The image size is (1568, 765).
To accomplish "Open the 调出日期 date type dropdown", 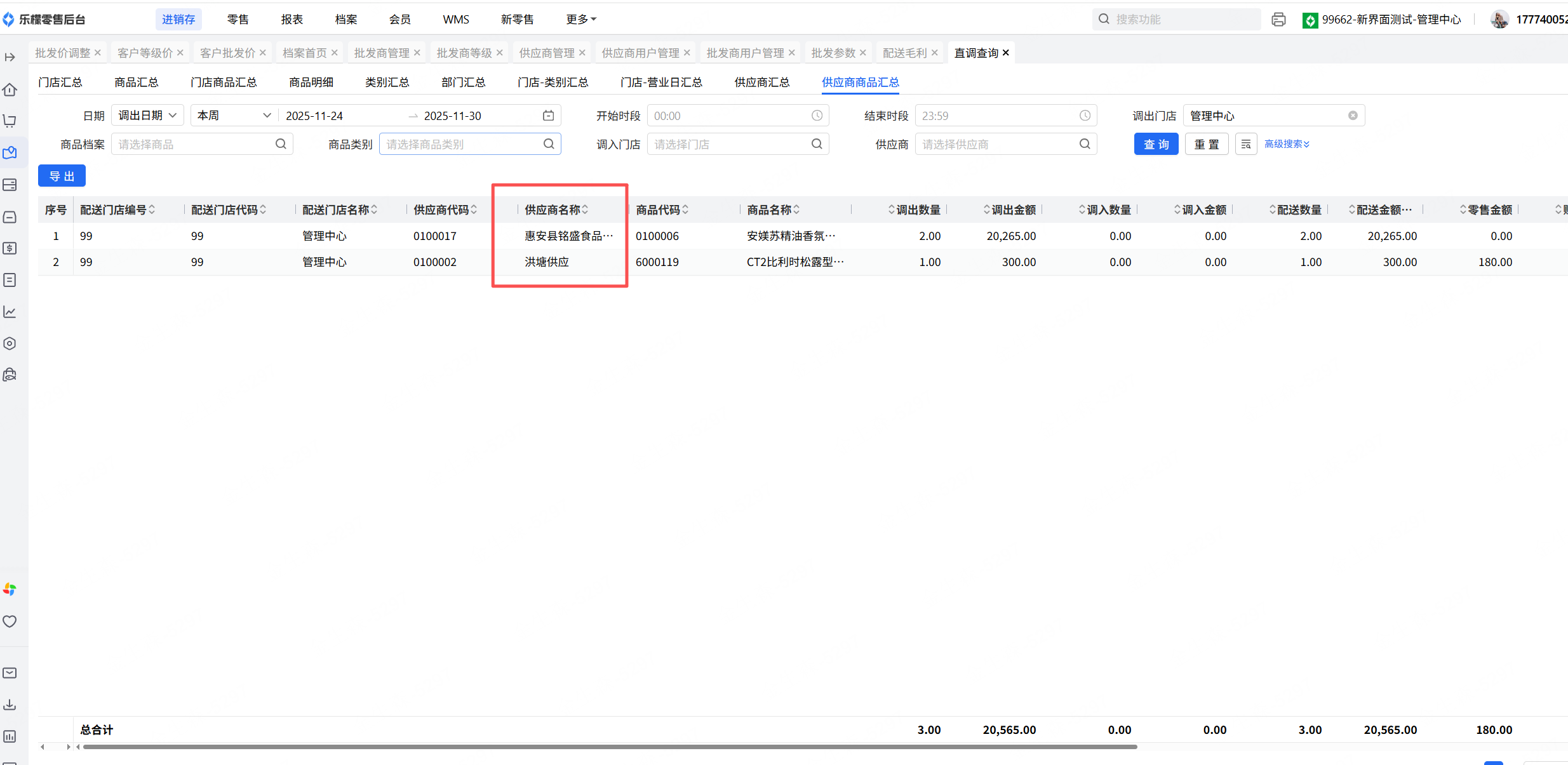I will [x=147, y=116].
